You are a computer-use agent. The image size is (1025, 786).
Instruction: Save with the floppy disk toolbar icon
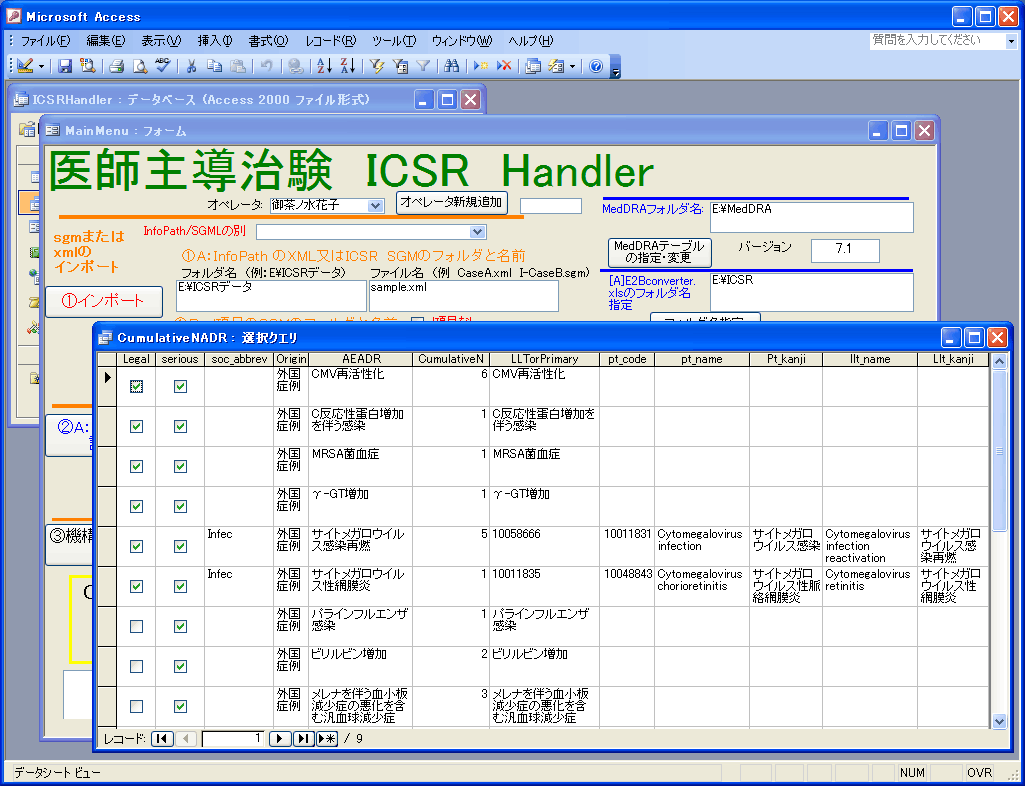pos(65,66)
